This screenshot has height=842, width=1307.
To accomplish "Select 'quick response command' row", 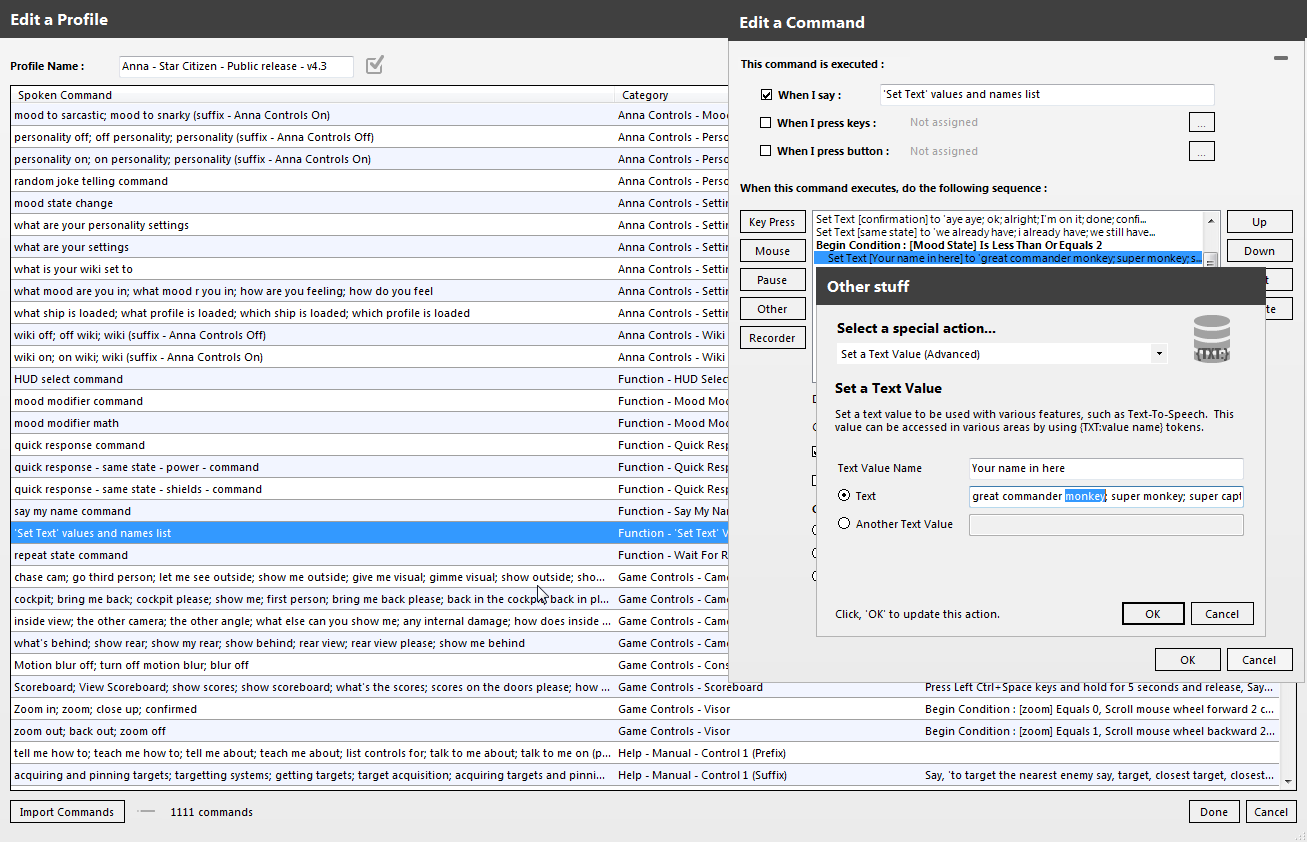I will (x=370, y=445).
